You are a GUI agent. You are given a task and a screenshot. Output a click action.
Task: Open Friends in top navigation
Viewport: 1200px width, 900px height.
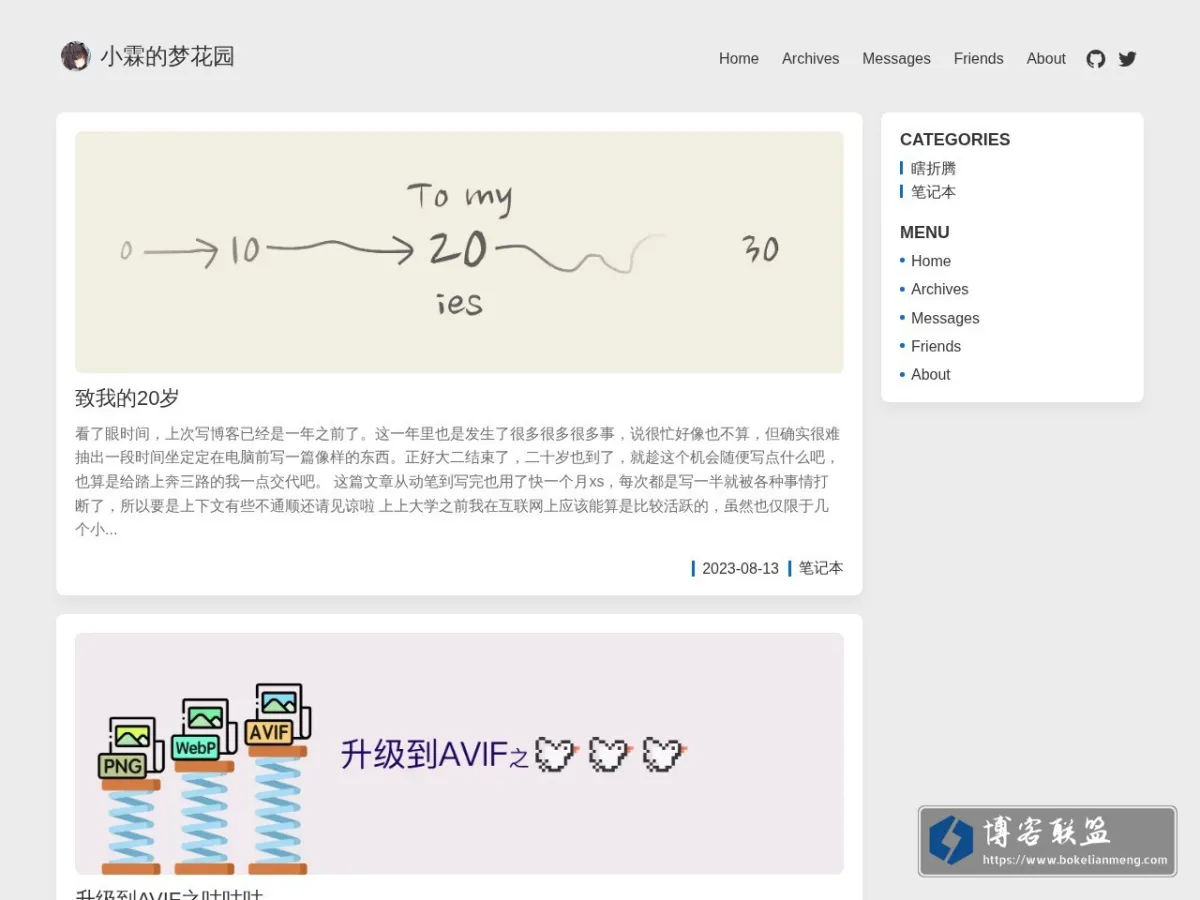979,59
